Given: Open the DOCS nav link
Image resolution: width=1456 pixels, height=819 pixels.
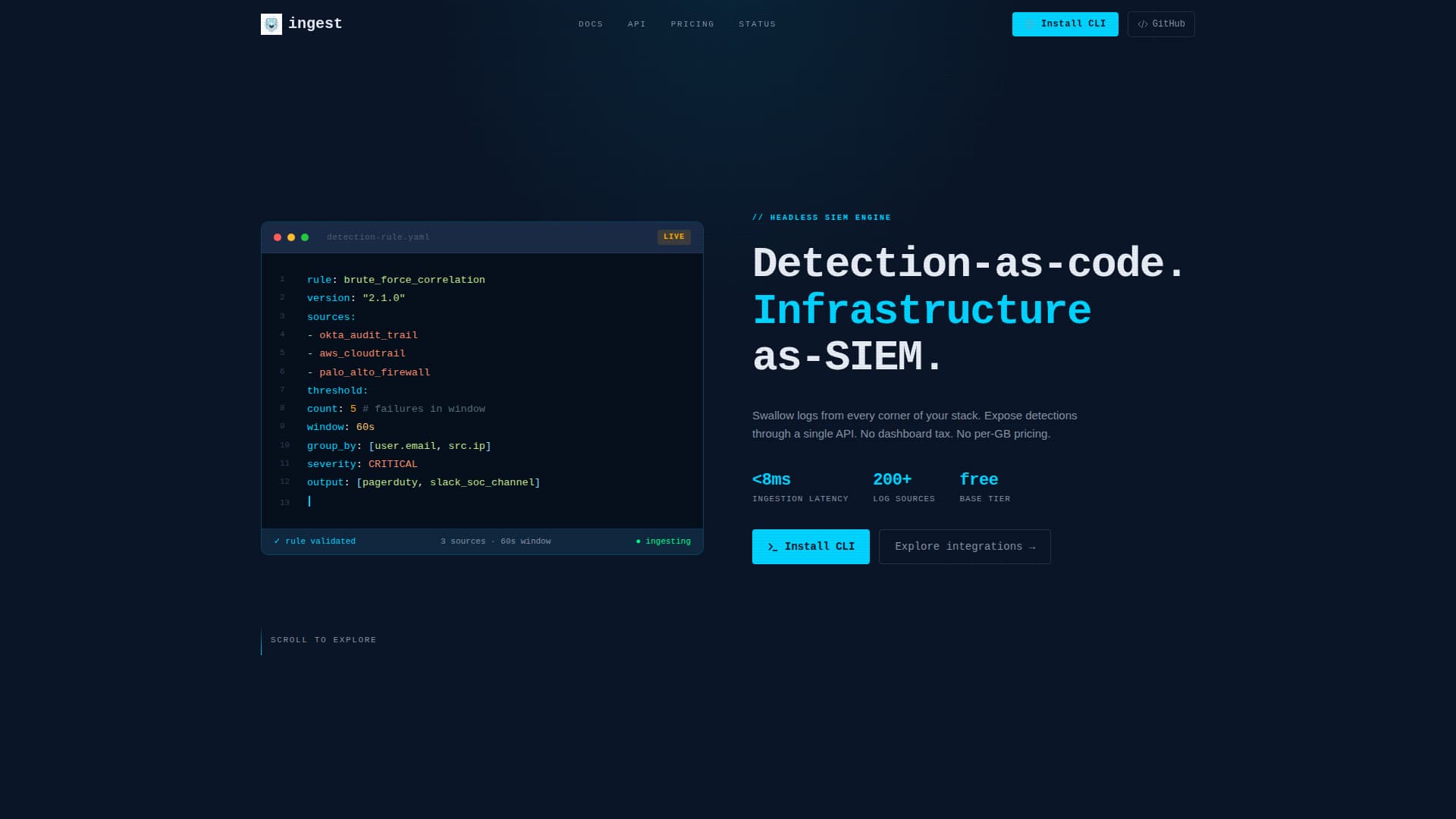Looking at the screenshot, I should tap(591, 24).
